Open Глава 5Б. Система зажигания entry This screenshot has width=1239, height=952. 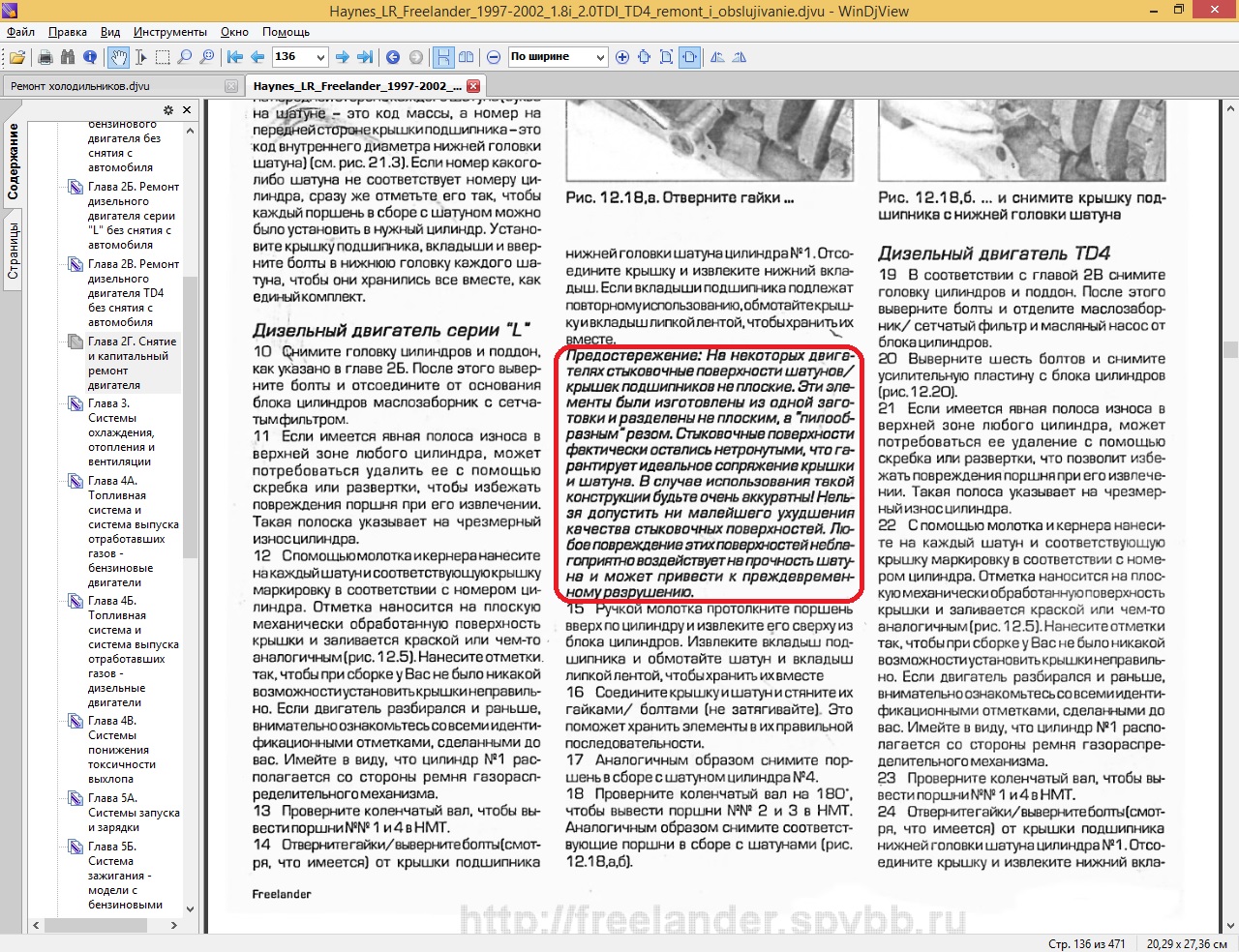tap(126, 876)
